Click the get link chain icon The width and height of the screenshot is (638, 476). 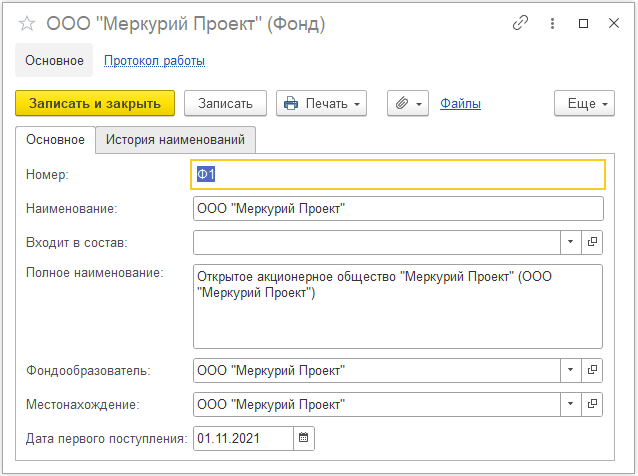pos(520,22)
